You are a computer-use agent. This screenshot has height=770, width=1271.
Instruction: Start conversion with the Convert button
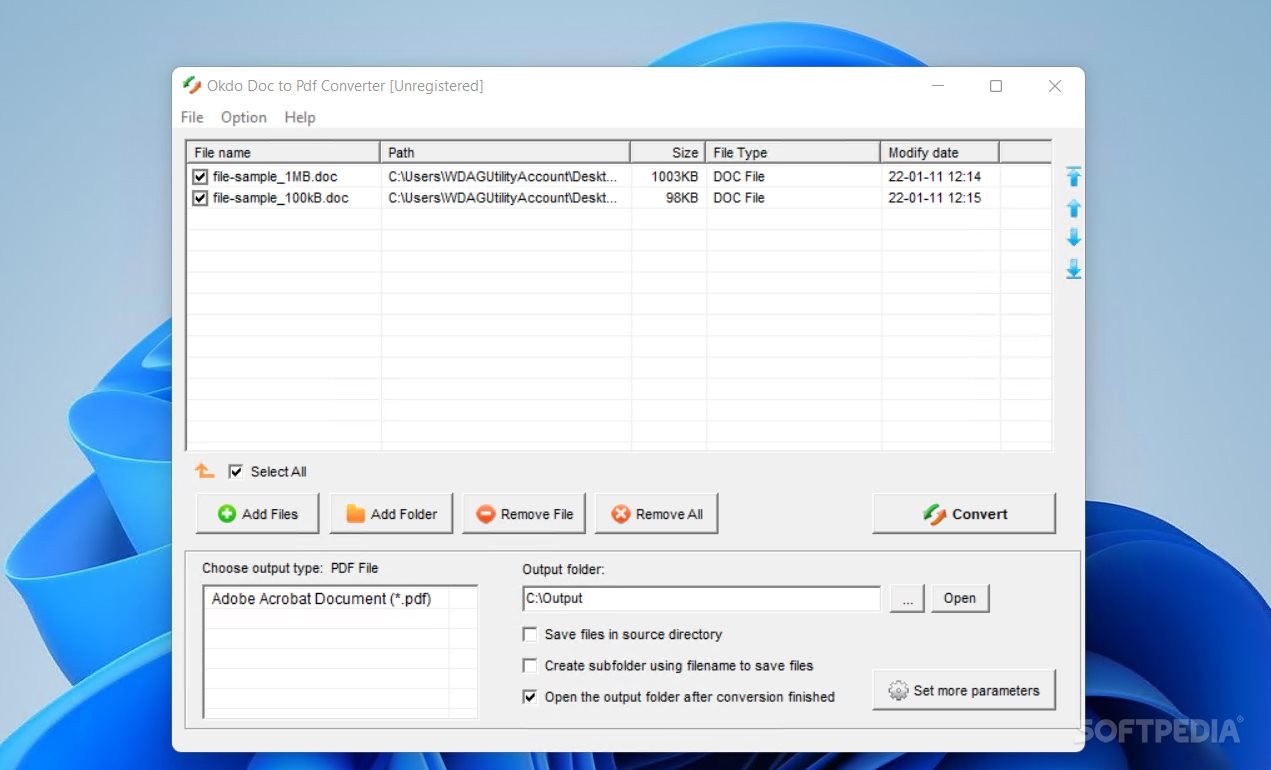coord(964,514)
